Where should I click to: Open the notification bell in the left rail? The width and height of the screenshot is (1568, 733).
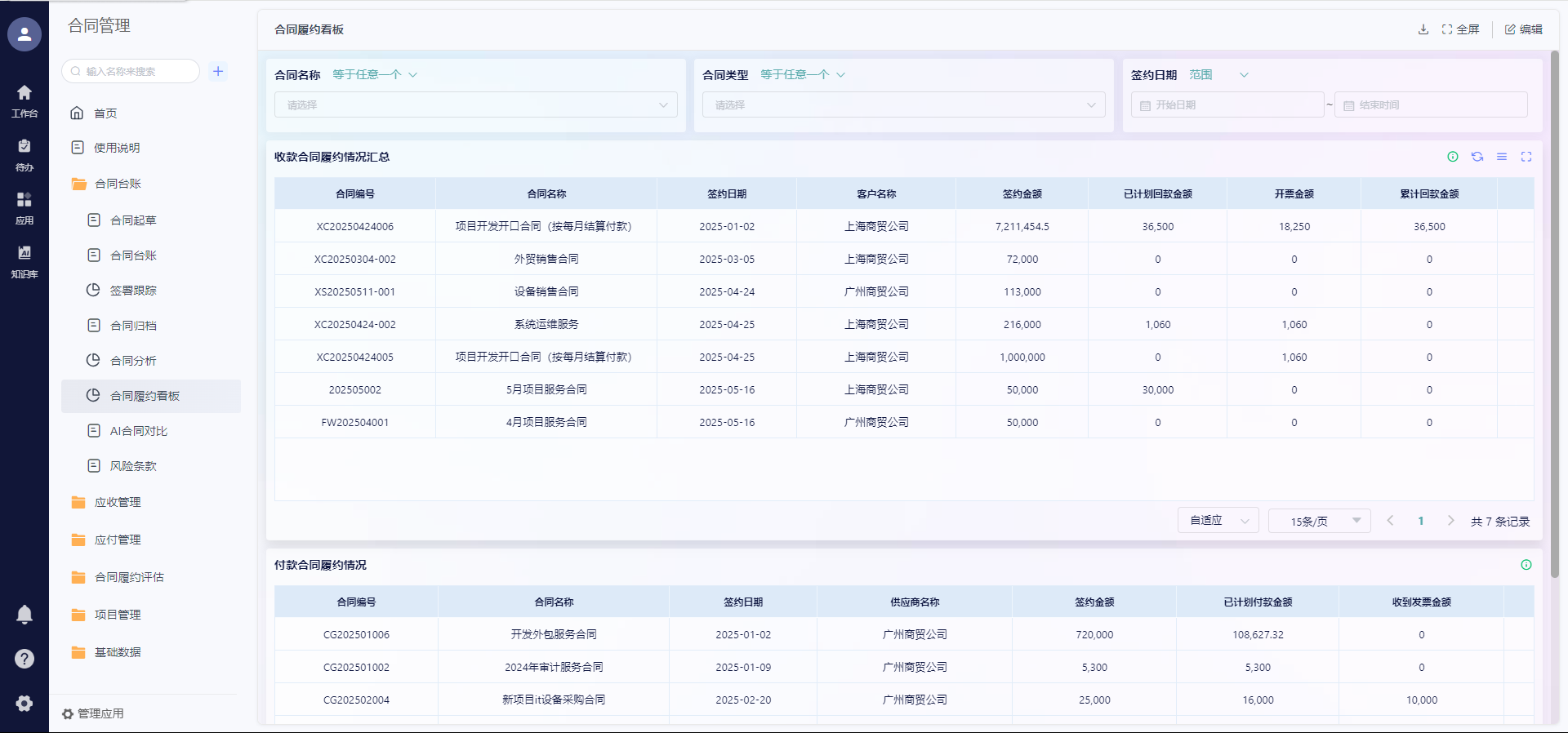24,615
